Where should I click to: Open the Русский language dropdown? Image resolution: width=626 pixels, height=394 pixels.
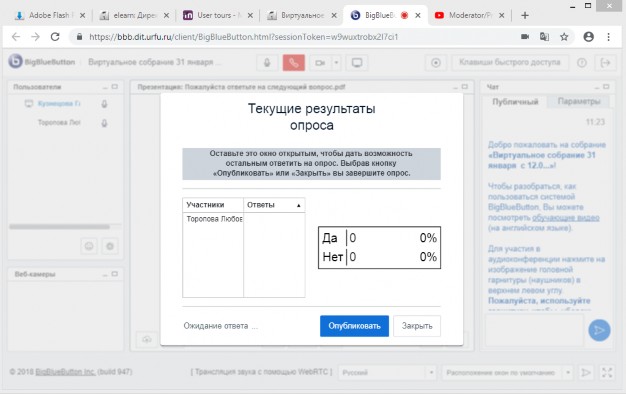point(387,372)
